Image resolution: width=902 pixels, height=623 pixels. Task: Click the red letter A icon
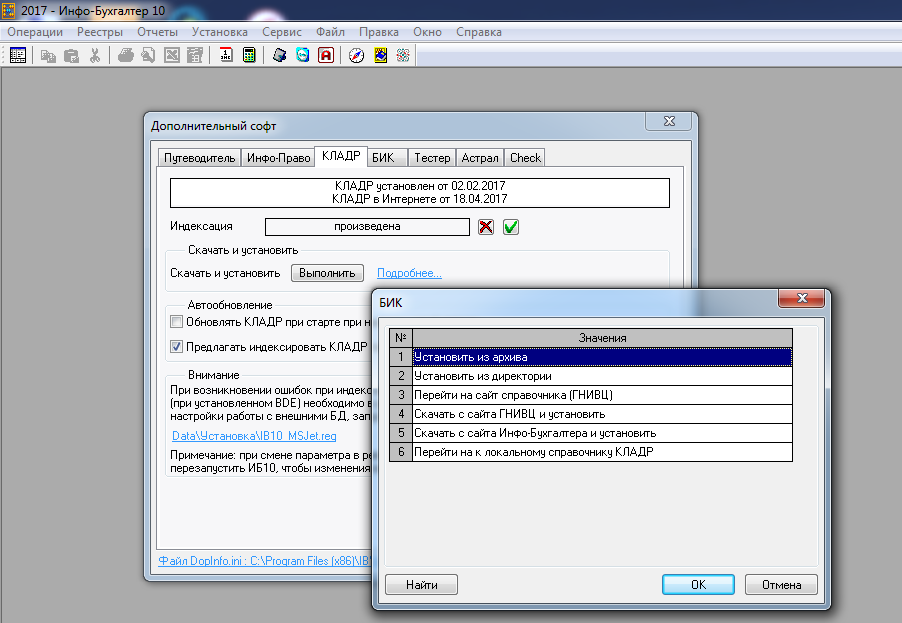click(x=326, y=55)
